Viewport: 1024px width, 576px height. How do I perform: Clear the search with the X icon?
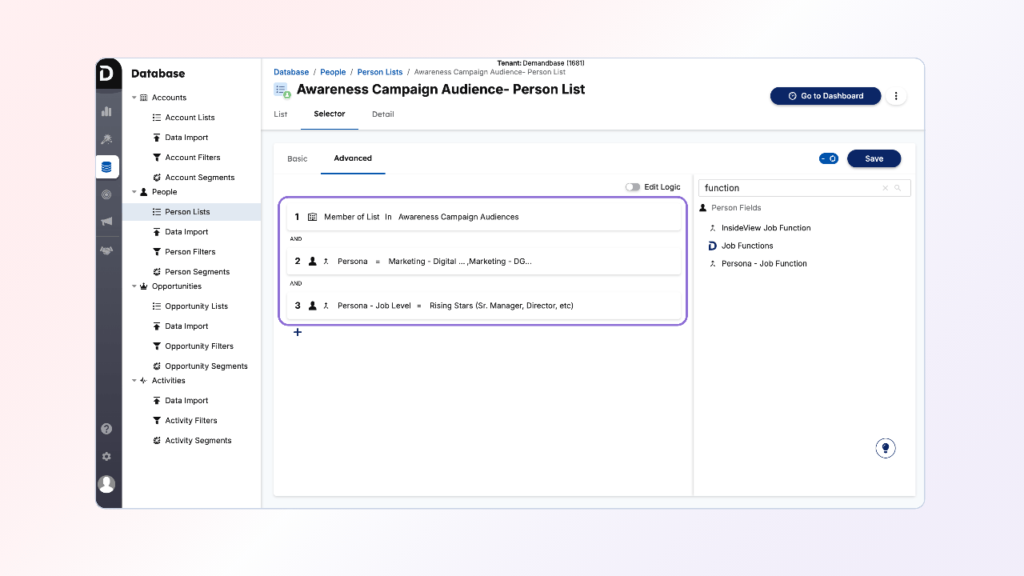[x=885, y=188]
